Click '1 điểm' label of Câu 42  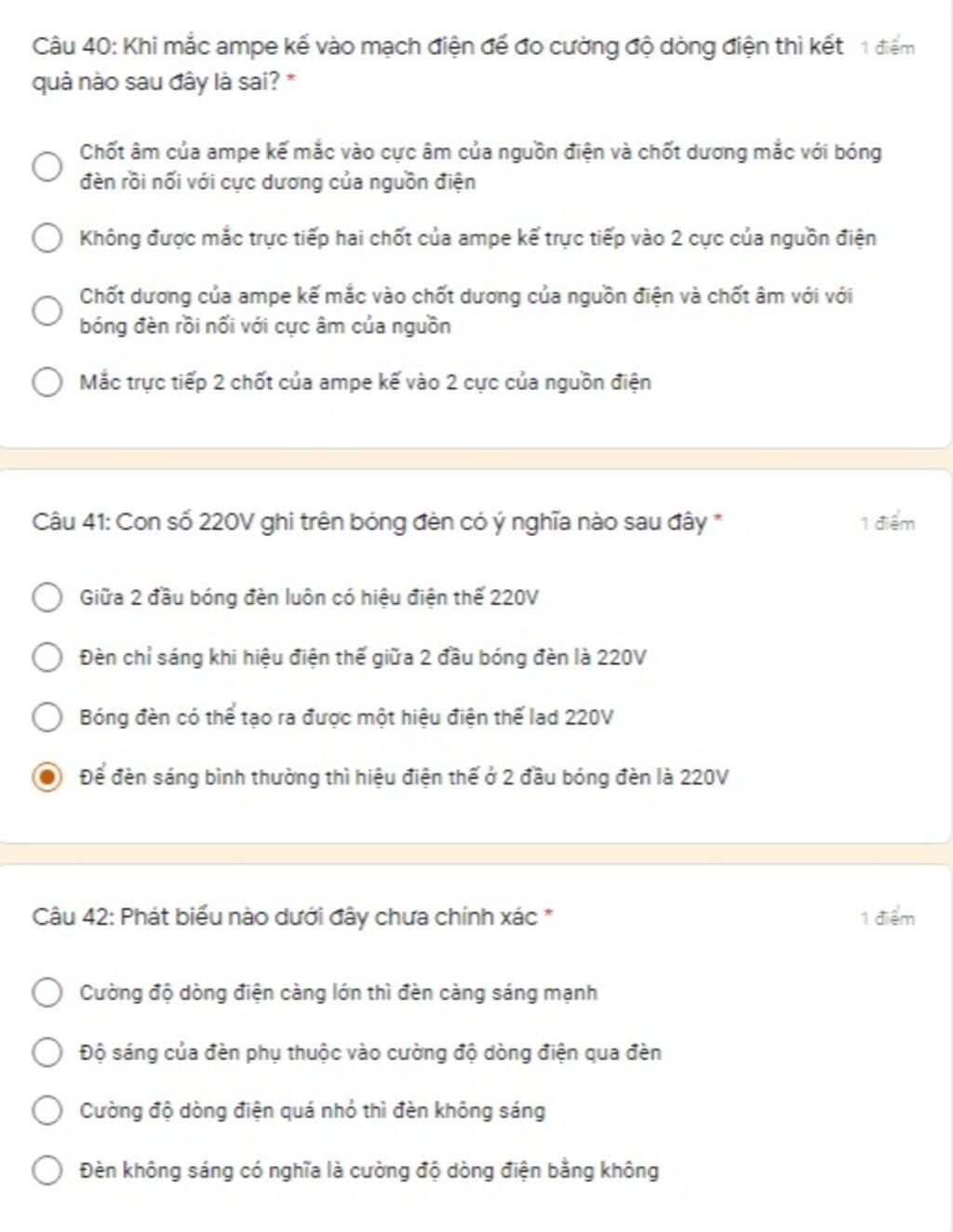pos(888,918)
